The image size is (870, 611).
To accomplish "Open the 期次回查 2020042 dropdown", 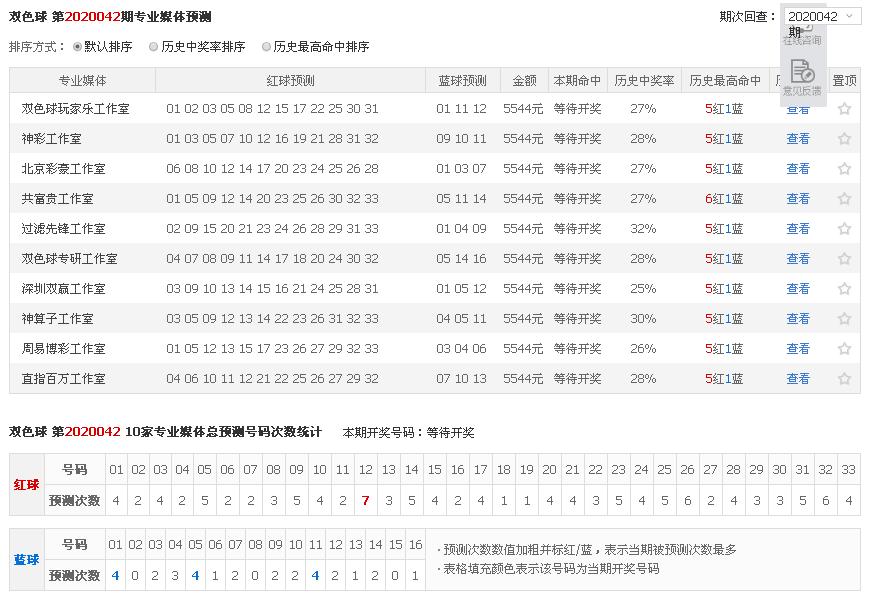I will [x=821, y=16].
